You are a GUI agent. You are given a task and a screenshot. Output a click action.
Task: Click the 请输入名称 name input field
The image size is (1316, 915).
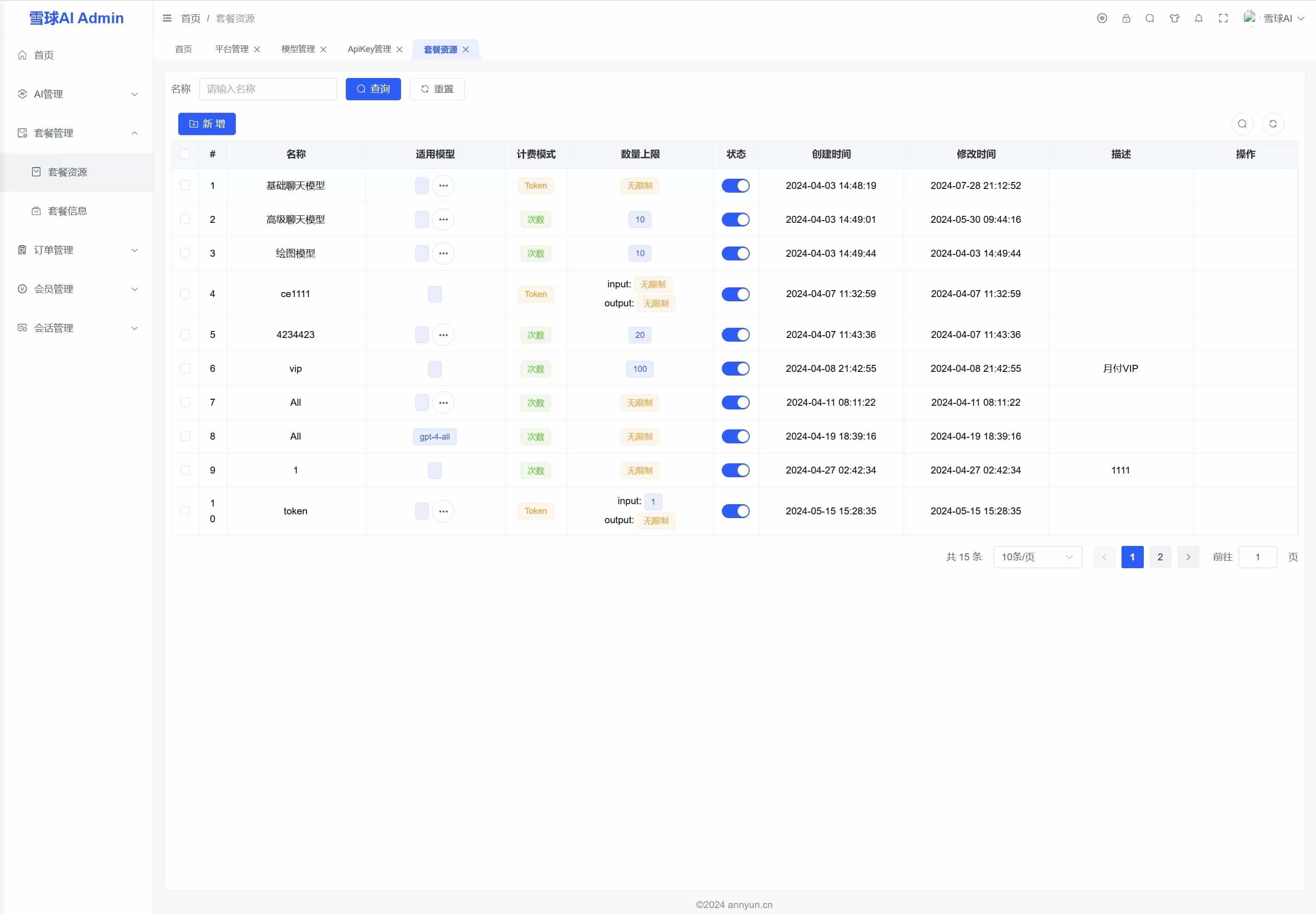click(x=268, y=89)
